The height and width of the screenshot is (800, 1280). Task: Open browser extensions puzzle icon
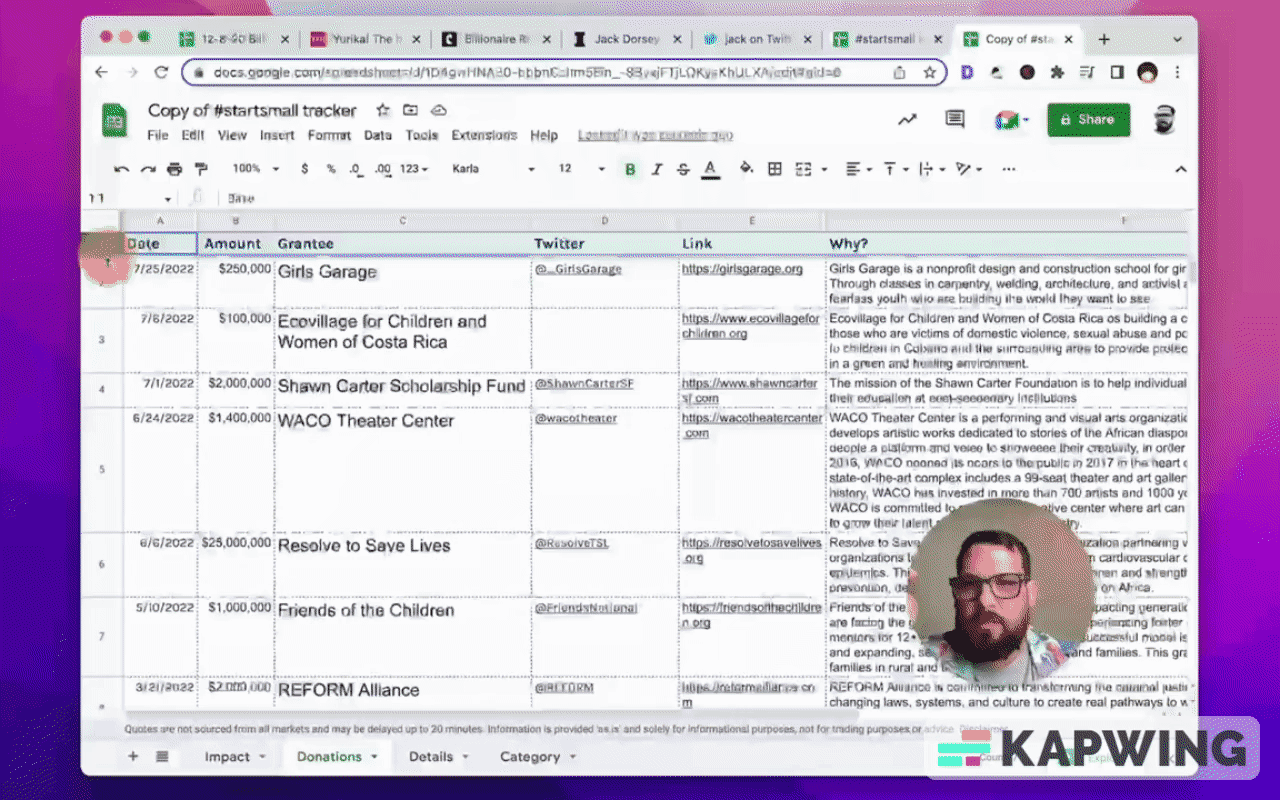point(1057,72)
